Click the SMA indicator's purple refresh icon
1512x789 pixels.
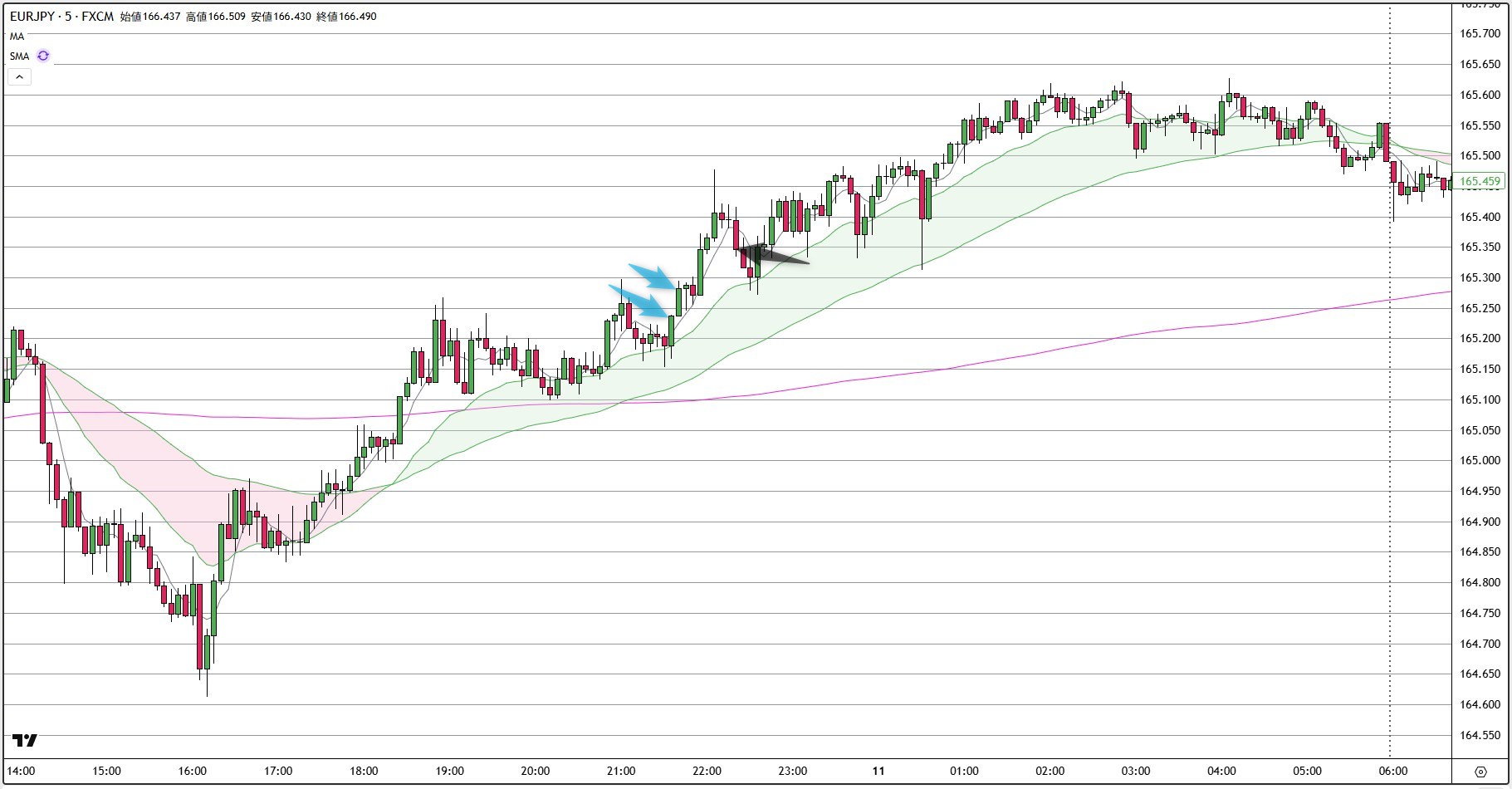tap(43, 56)
